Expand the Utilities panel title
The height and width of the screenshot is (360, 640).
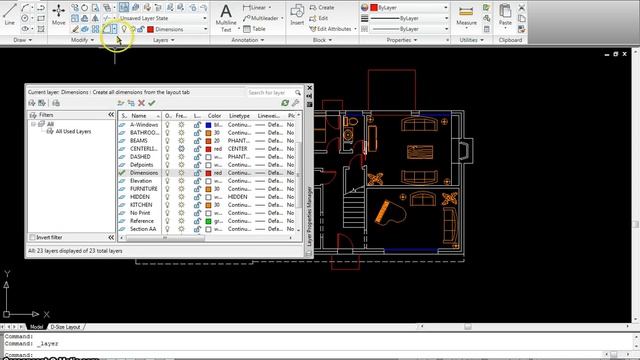471,40
